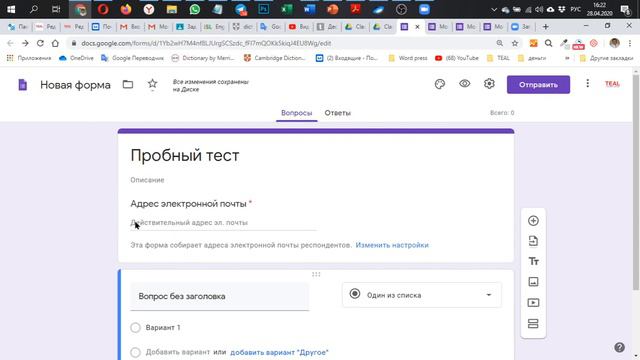This screenshot has width=640, height=360.
Task: Go back in browser history
Action: click(x=10, y=43)
